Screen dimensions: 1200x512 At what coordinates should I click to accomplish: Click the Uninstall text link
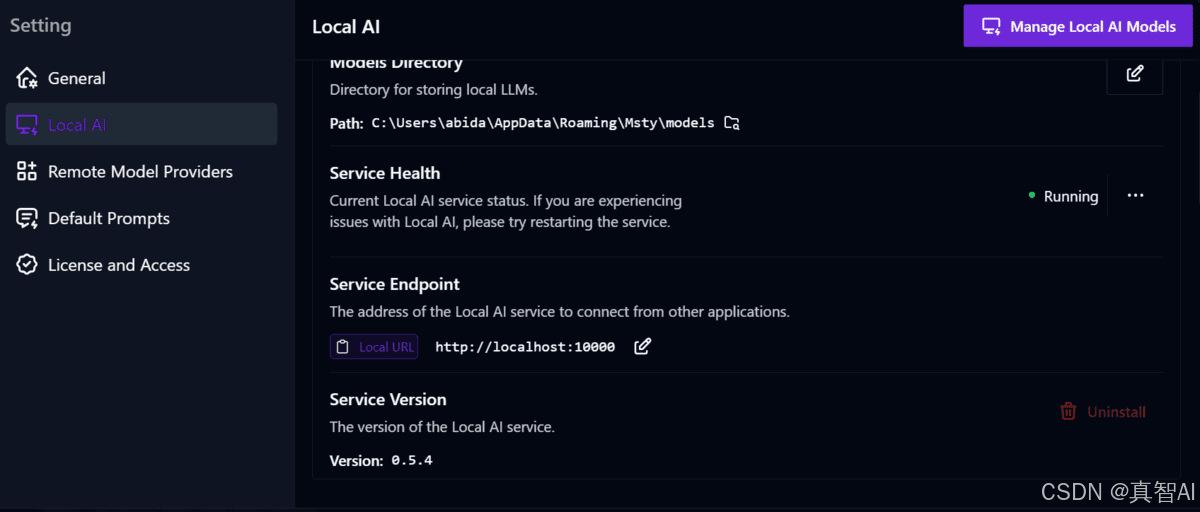tap(1116, 412)
